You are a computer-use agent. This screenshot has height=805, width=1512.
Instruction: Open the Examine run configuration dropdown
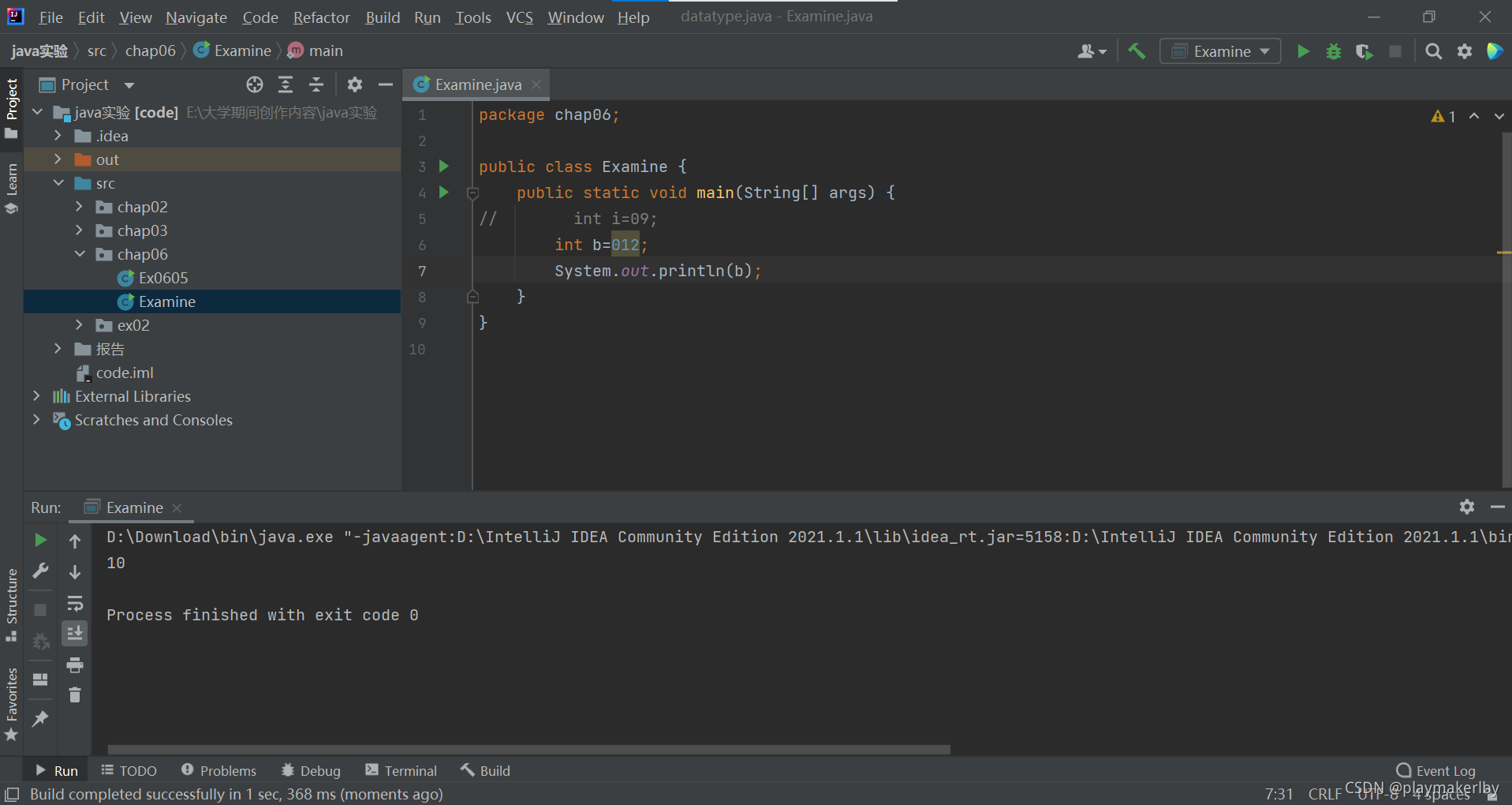1221,51
